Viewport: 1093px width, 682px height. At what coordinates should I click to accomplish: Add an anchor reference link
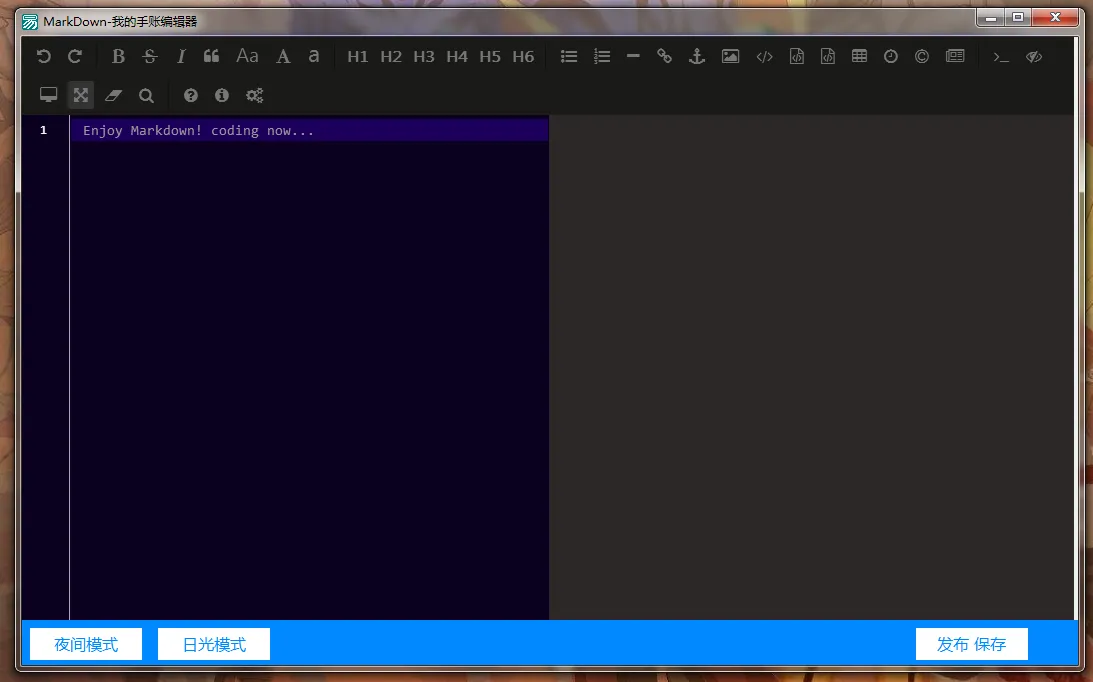[697, 57]
